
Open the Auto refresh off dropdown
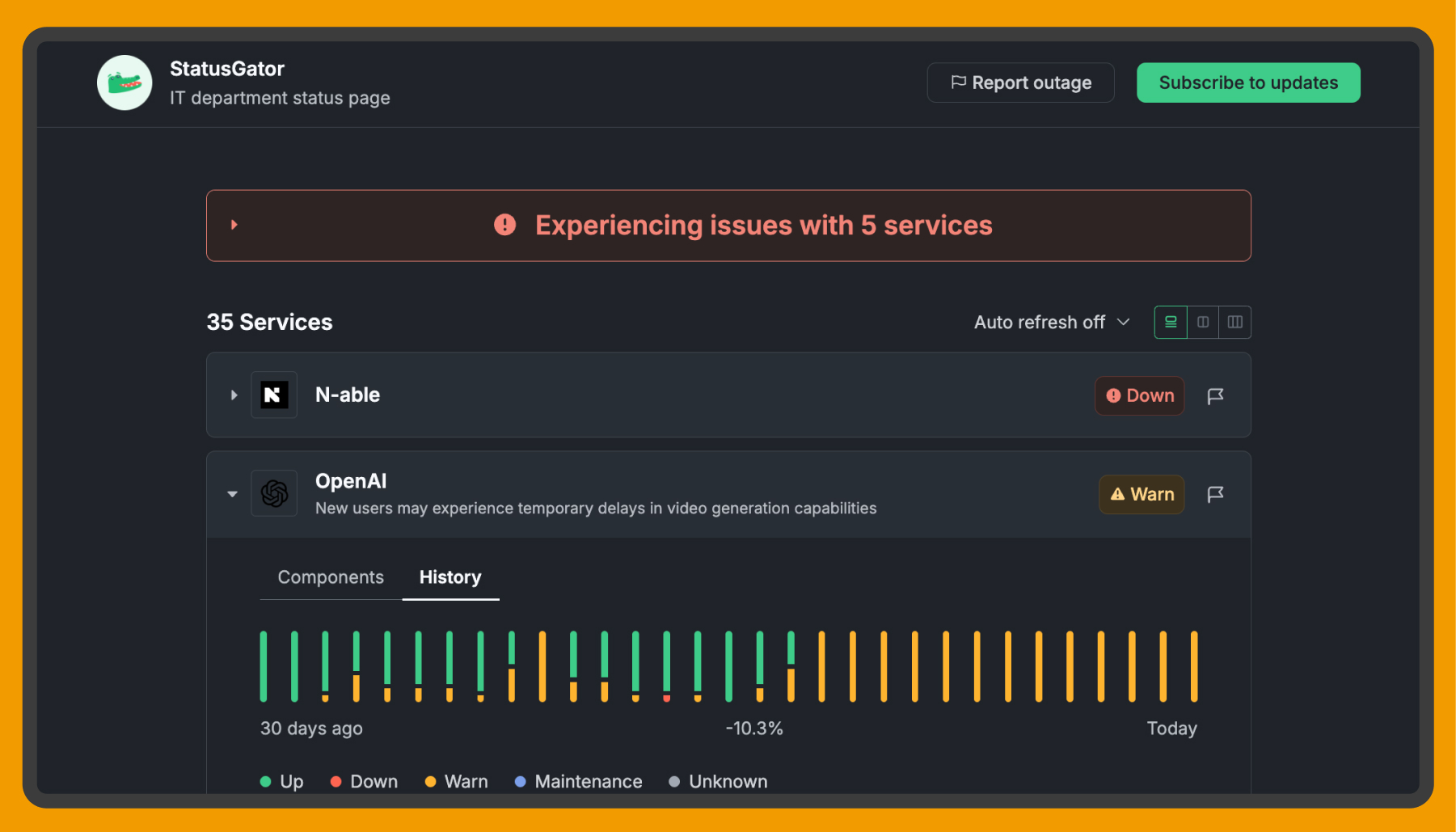(1052, 322)
